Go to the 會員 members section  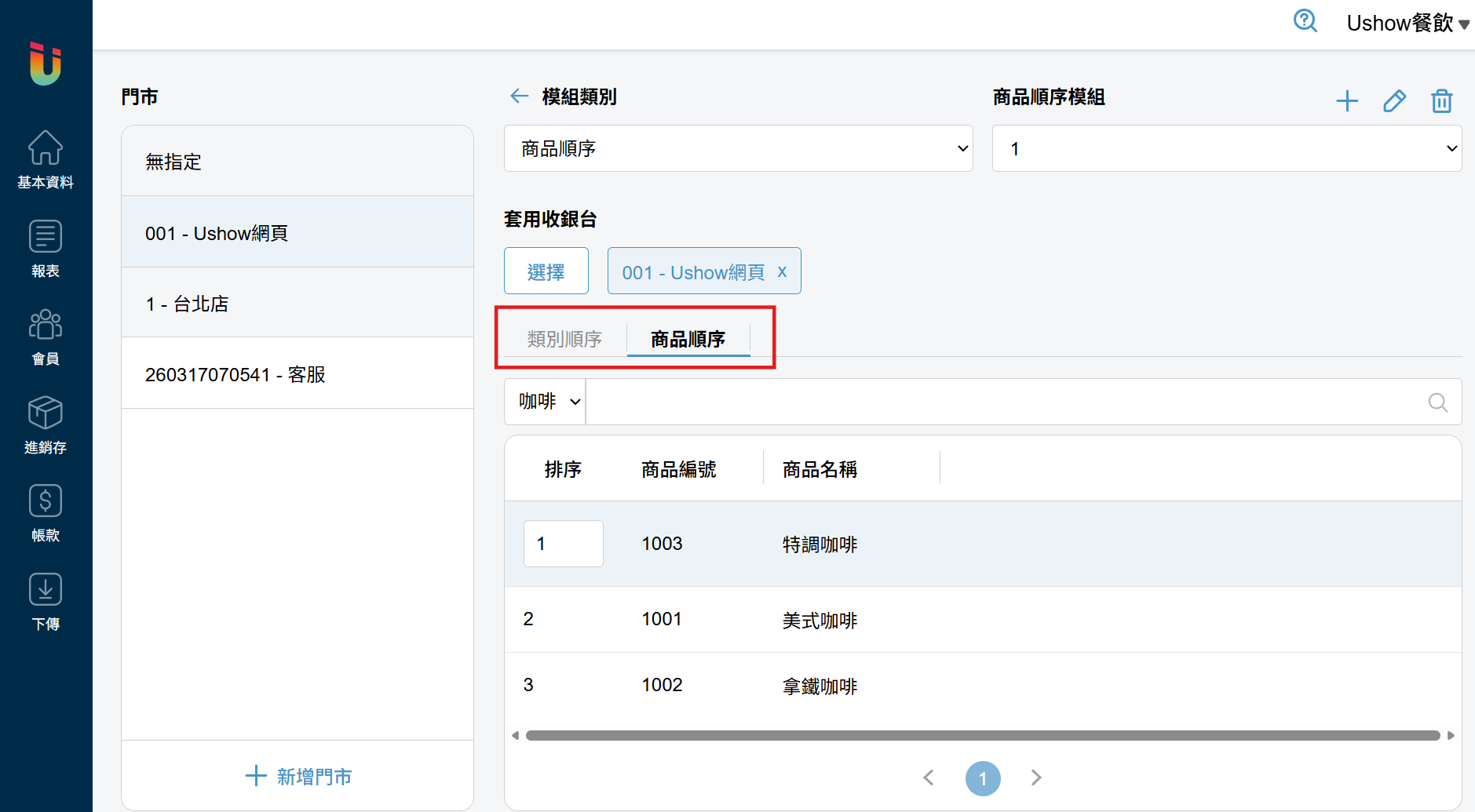(x=46, y=337)
